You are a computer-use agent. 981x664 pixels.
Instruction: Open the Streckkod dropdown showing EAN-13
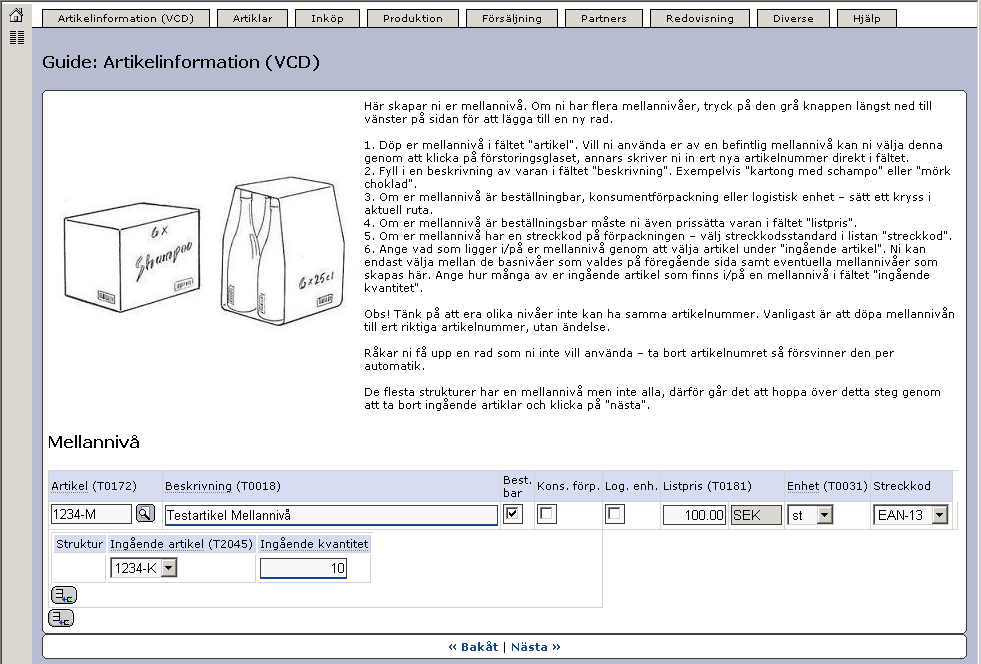pyautogui.click(x=911, y=515)
